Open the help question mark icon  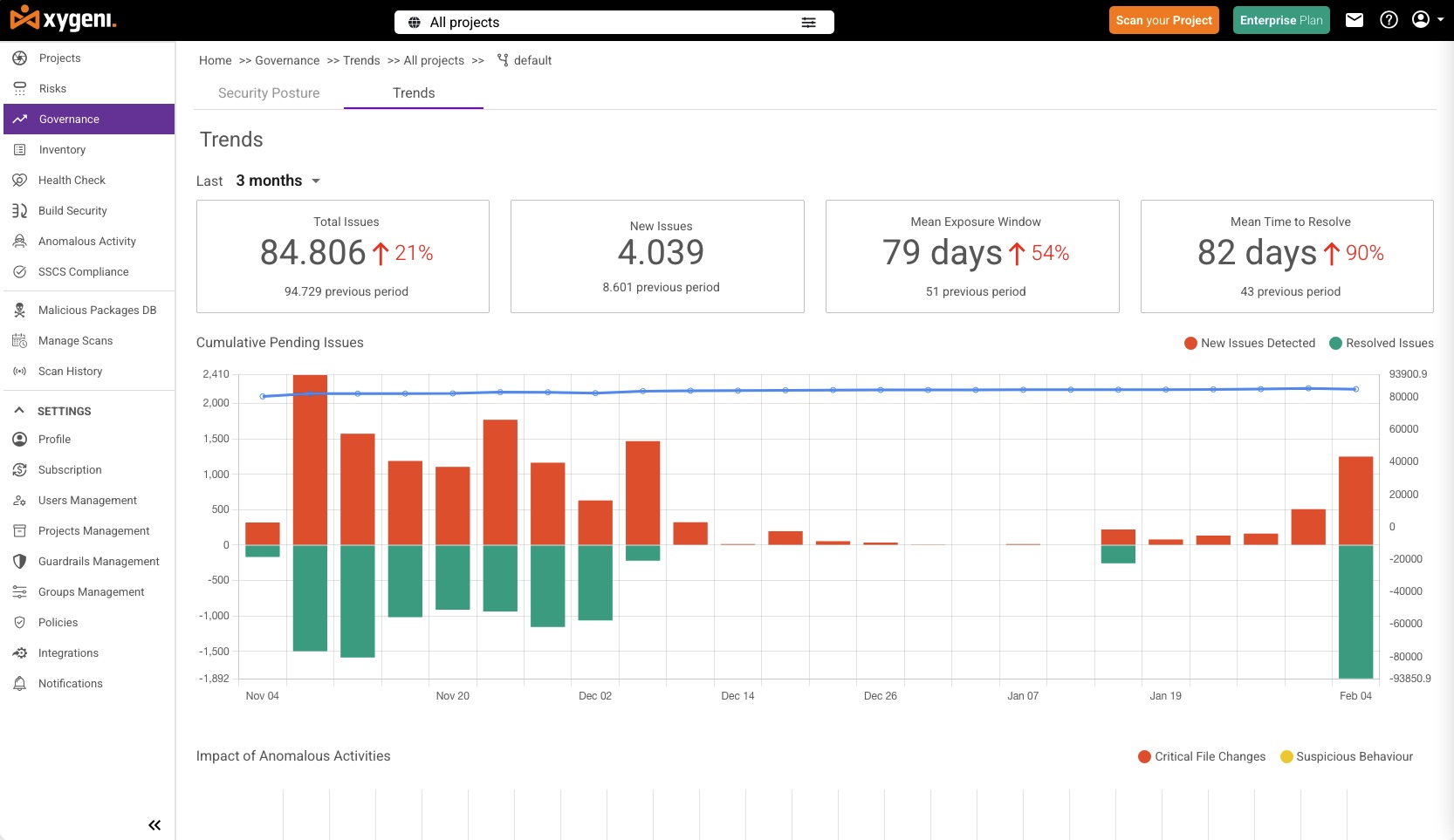1389,20
